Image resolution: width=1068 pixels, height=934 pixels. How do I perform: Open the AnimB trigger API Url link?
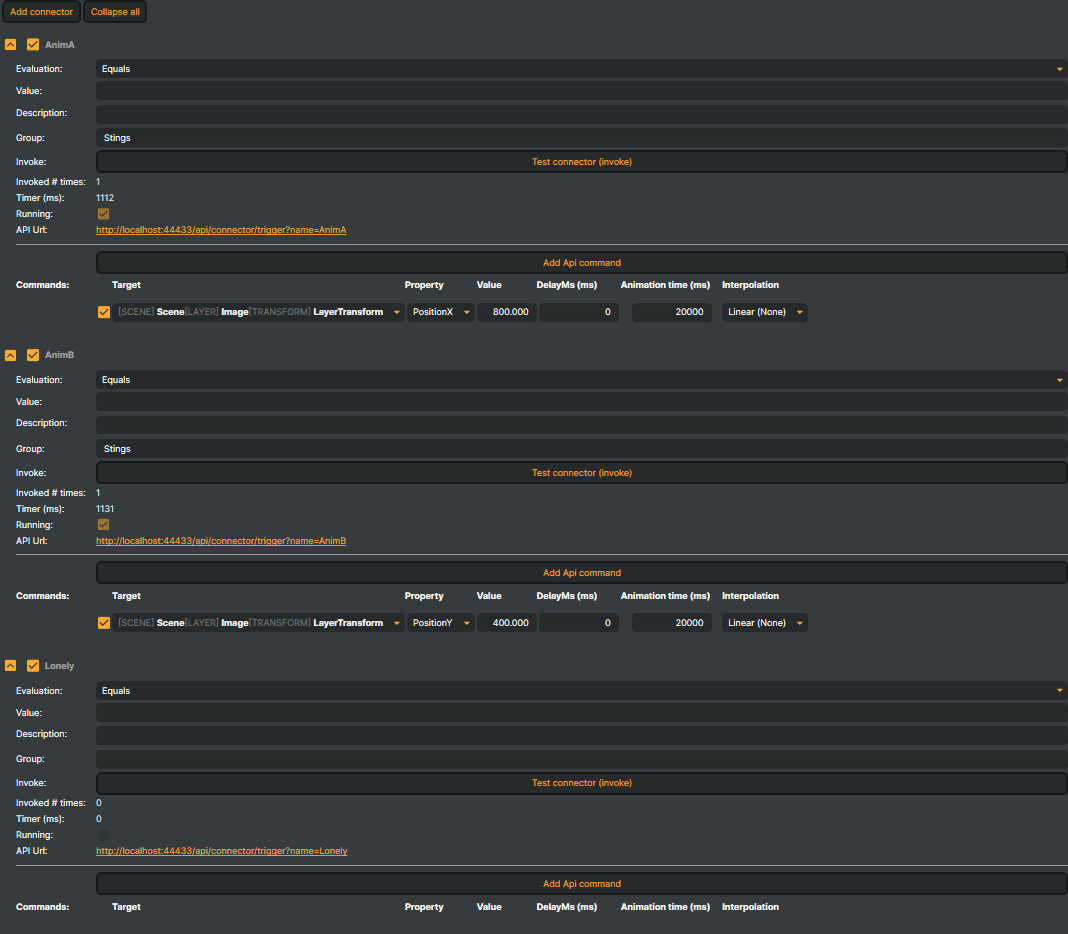pos(221,540)
